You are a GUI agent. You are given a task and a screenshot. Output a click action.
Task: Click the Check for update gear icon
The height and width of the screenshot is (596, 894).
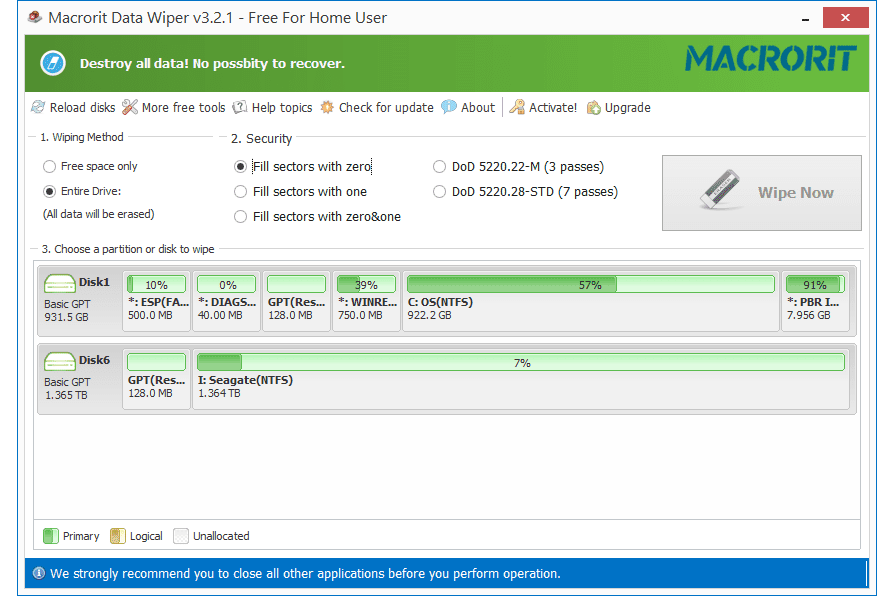327,108
